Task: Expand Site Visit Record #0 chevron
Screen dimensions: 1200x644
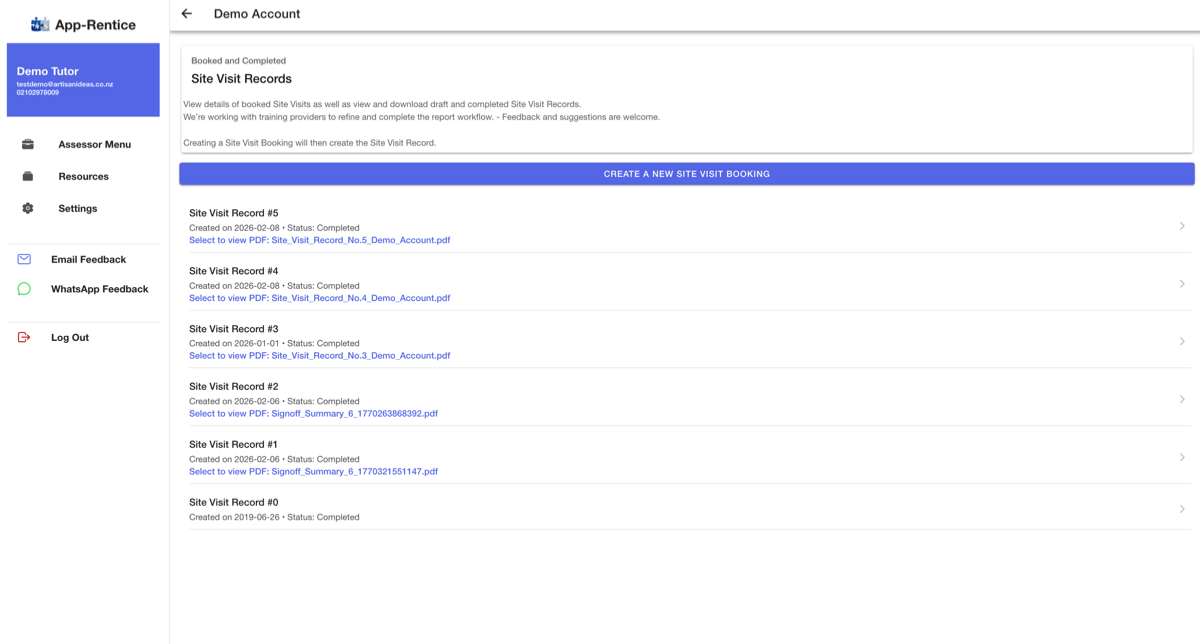Action: (1182, 509)
